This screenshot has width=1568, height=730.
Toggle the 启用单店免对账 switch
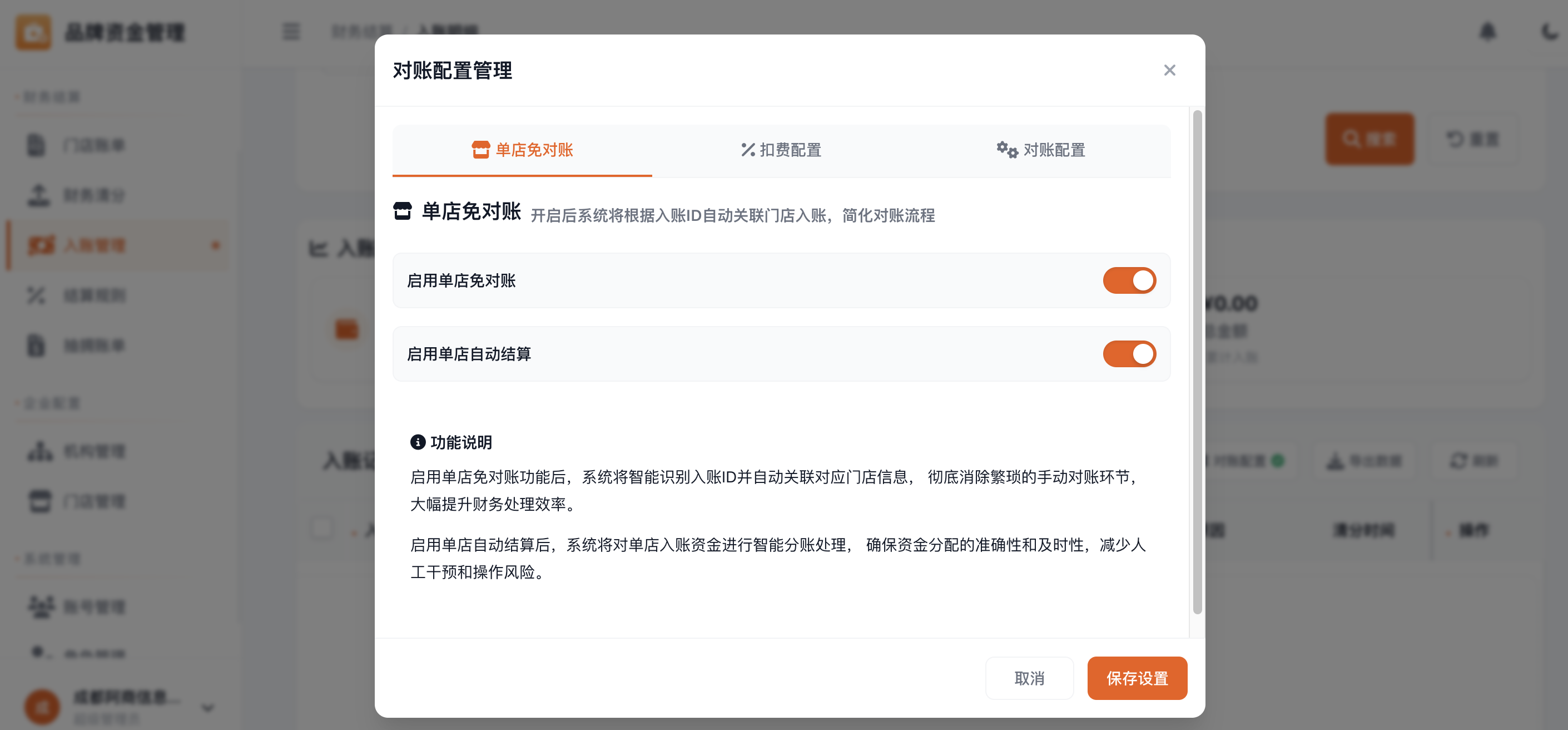1129,280
